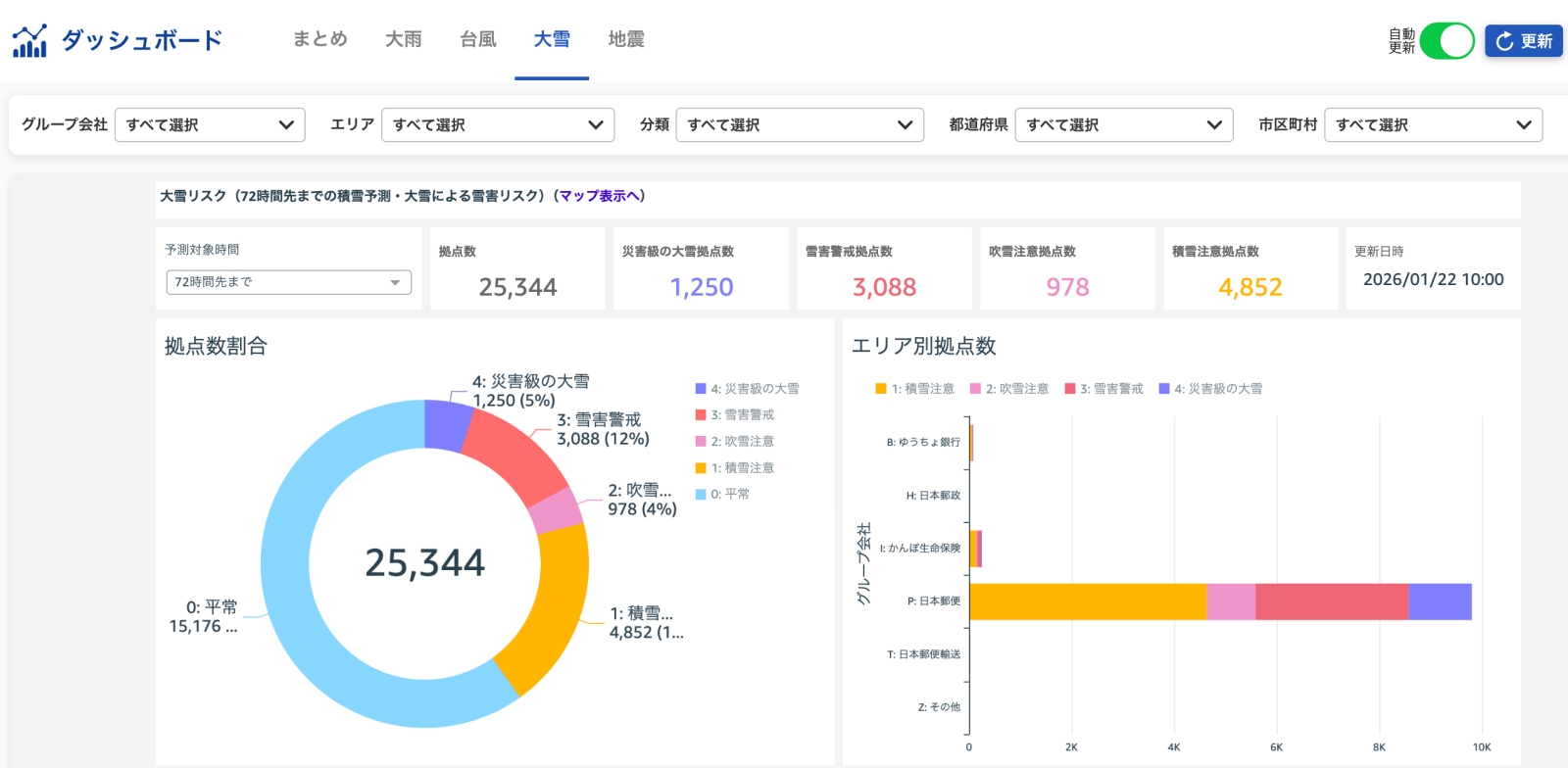Toggle the 自動更新 auto-refresh switch
This screenshot has width=1568, height=768.
(1446, 41)
